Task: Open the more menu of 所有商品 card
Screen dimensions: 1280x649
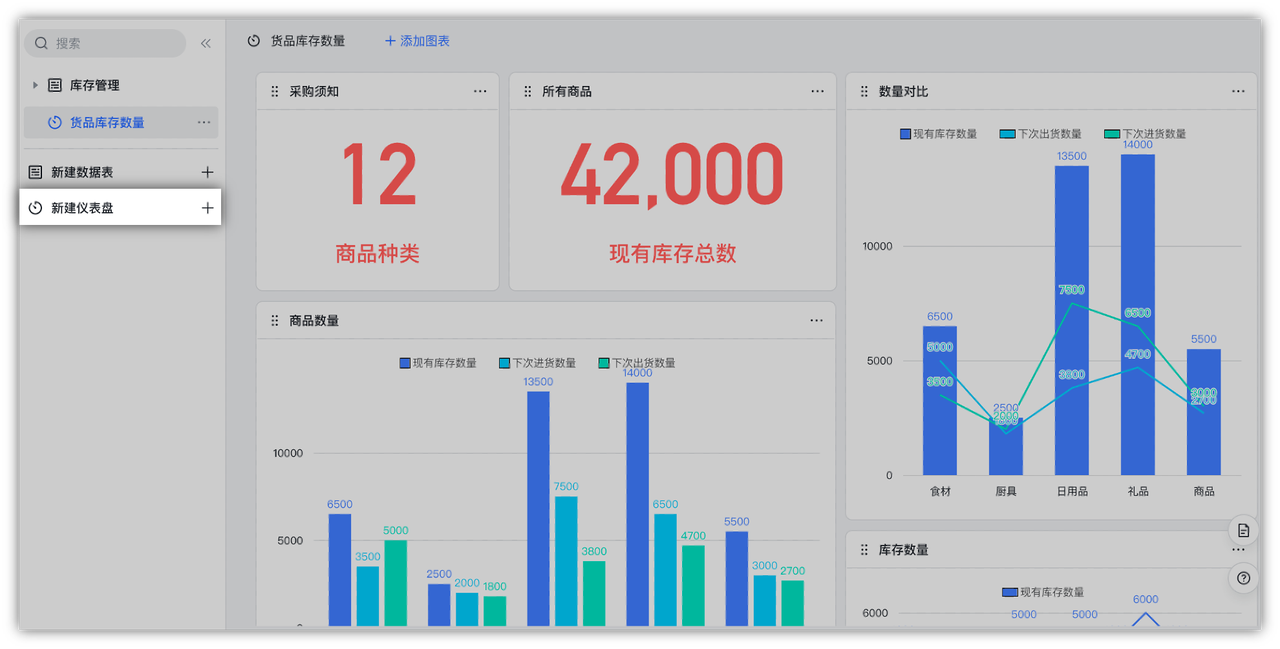Action: click(817, 91)
